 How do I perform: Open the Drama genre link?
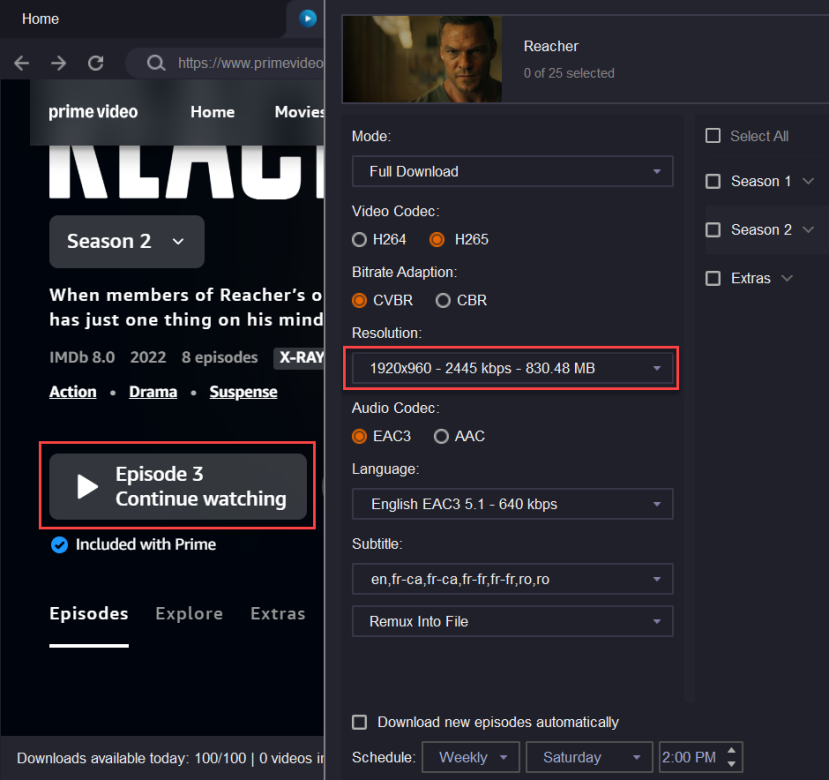click(153, 392)
